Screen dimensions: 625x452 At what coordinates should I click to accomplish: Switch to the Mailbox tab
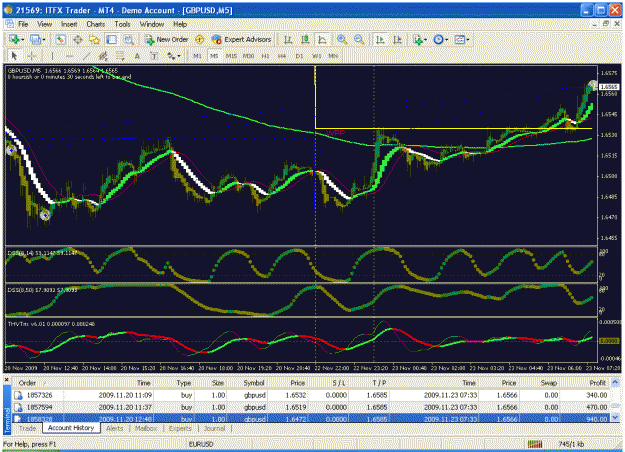tap(146, 428)
